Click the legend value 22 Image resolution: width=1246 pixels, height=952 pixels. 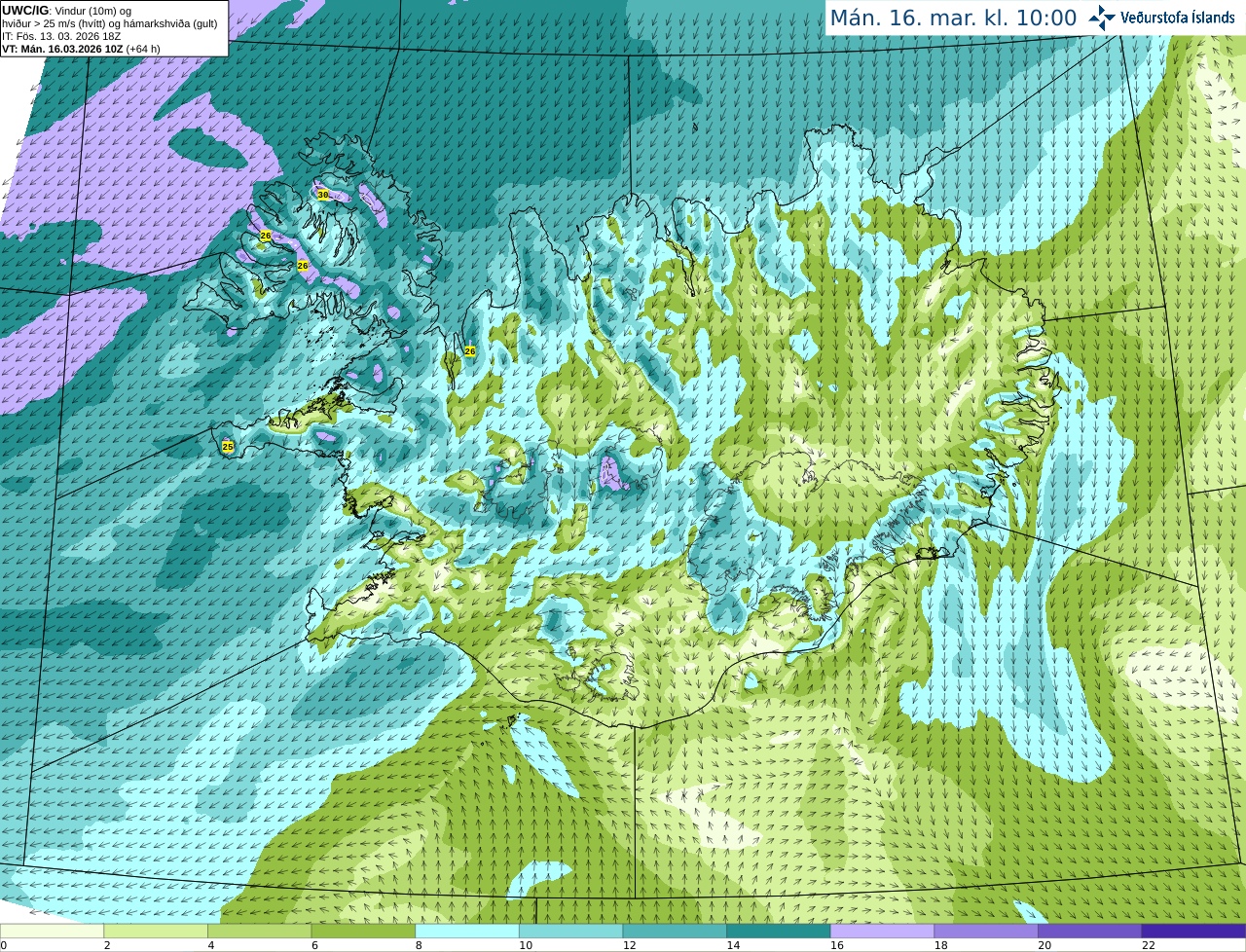click(1149, 945)
